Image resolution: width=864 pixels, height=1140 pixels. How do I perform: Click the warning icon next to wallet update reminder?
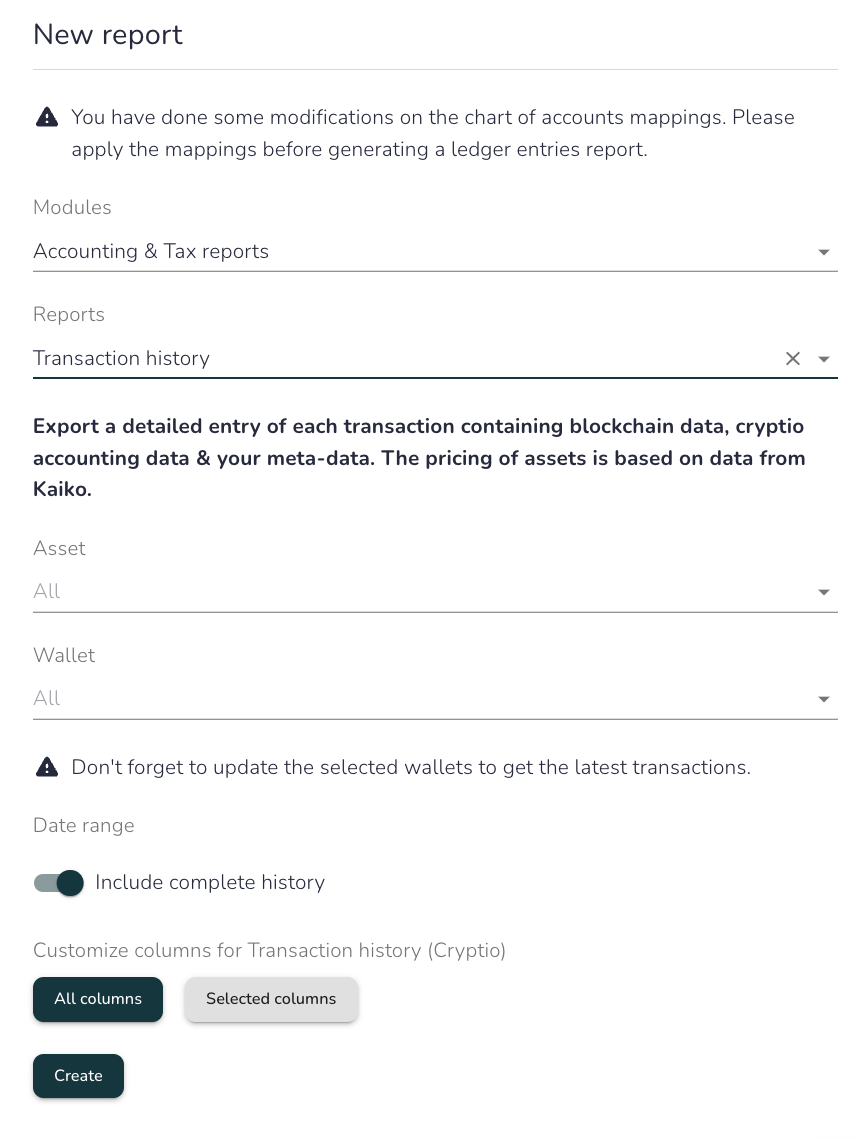tap(47, 767)
